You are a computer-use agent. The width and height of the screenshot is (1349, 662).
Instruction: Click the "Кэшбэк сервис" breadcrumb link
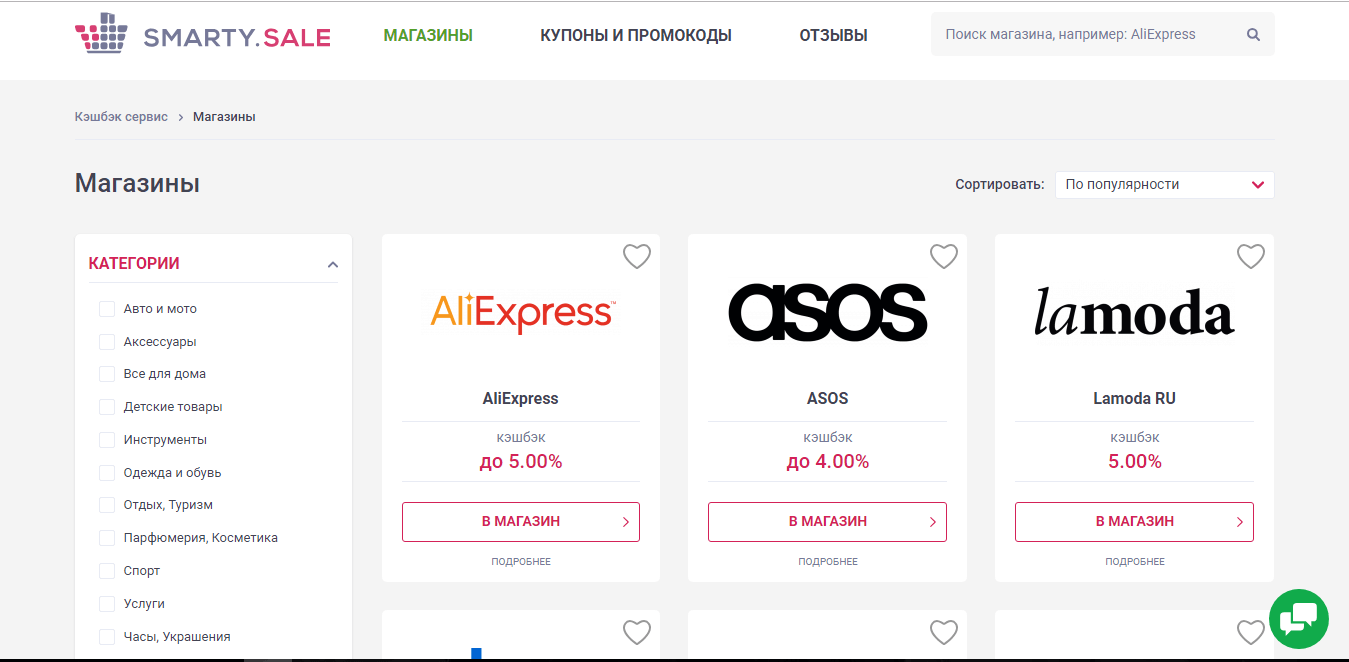pyautogui.click(x=121, y=117)
